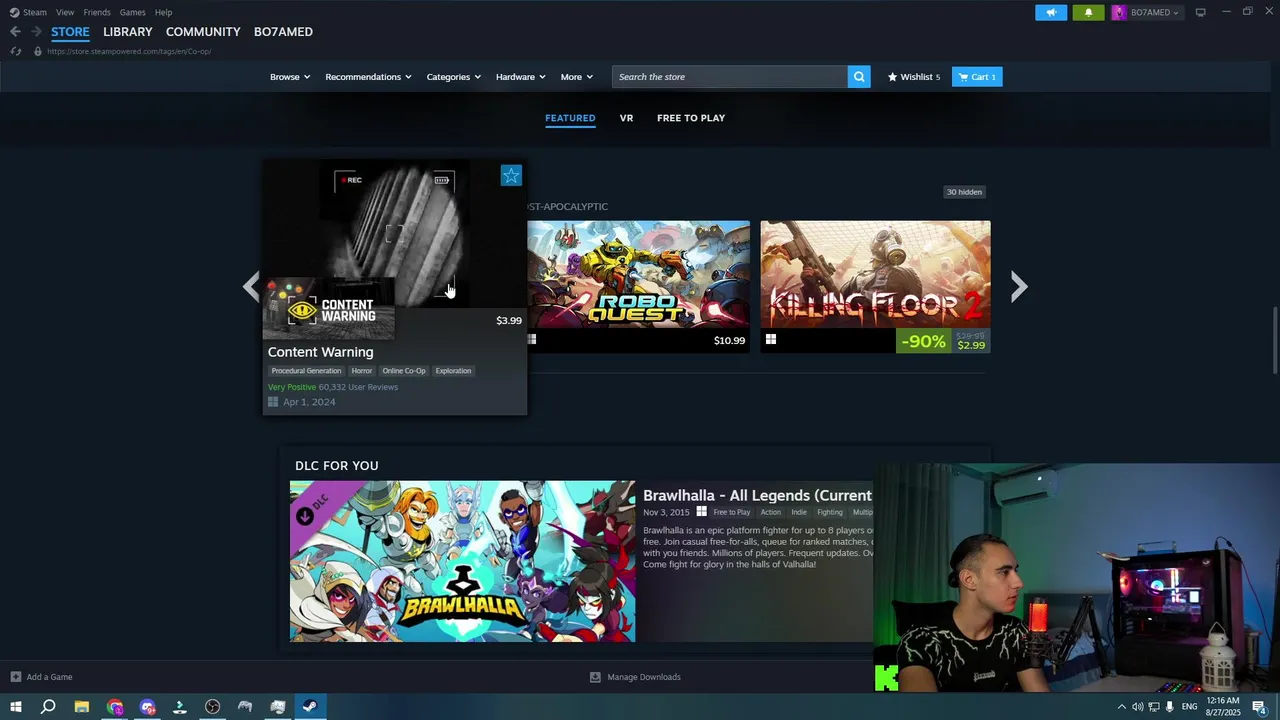Open the Steam announcements megaphone button
1280x720 pixels.
(1051, 12)
